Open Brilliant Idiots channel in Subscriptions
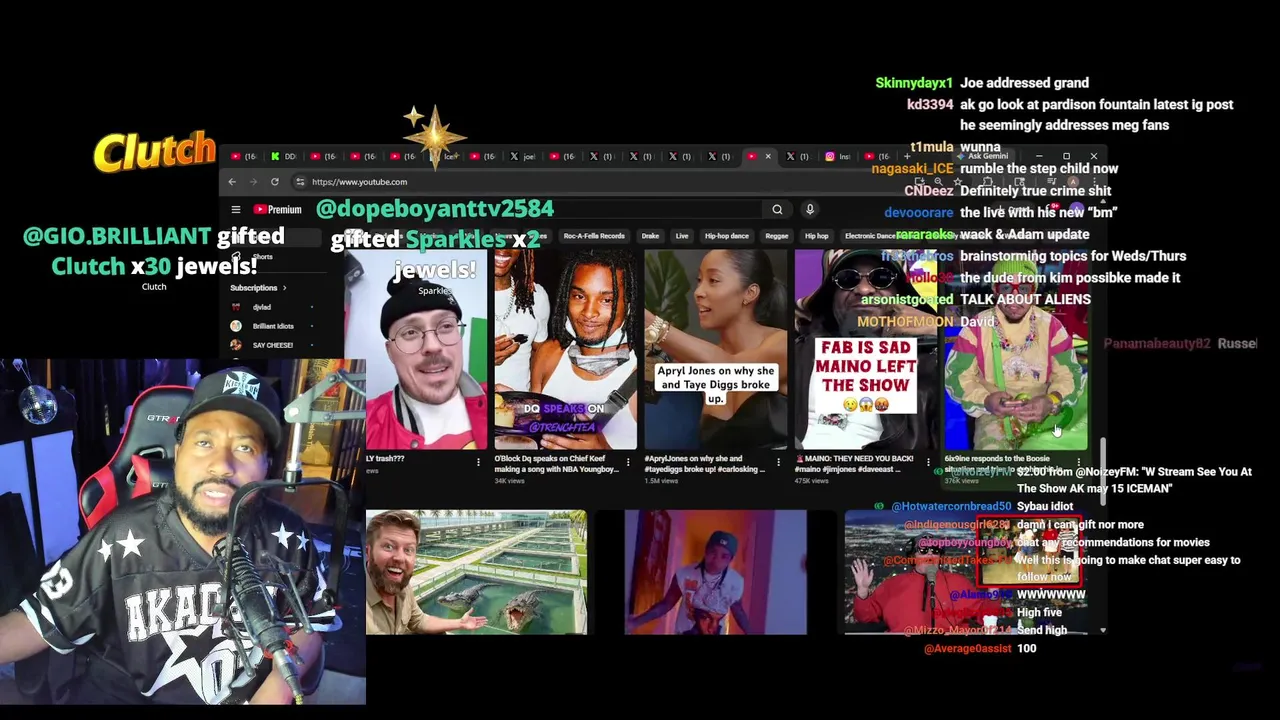 [x=272, y=326]
